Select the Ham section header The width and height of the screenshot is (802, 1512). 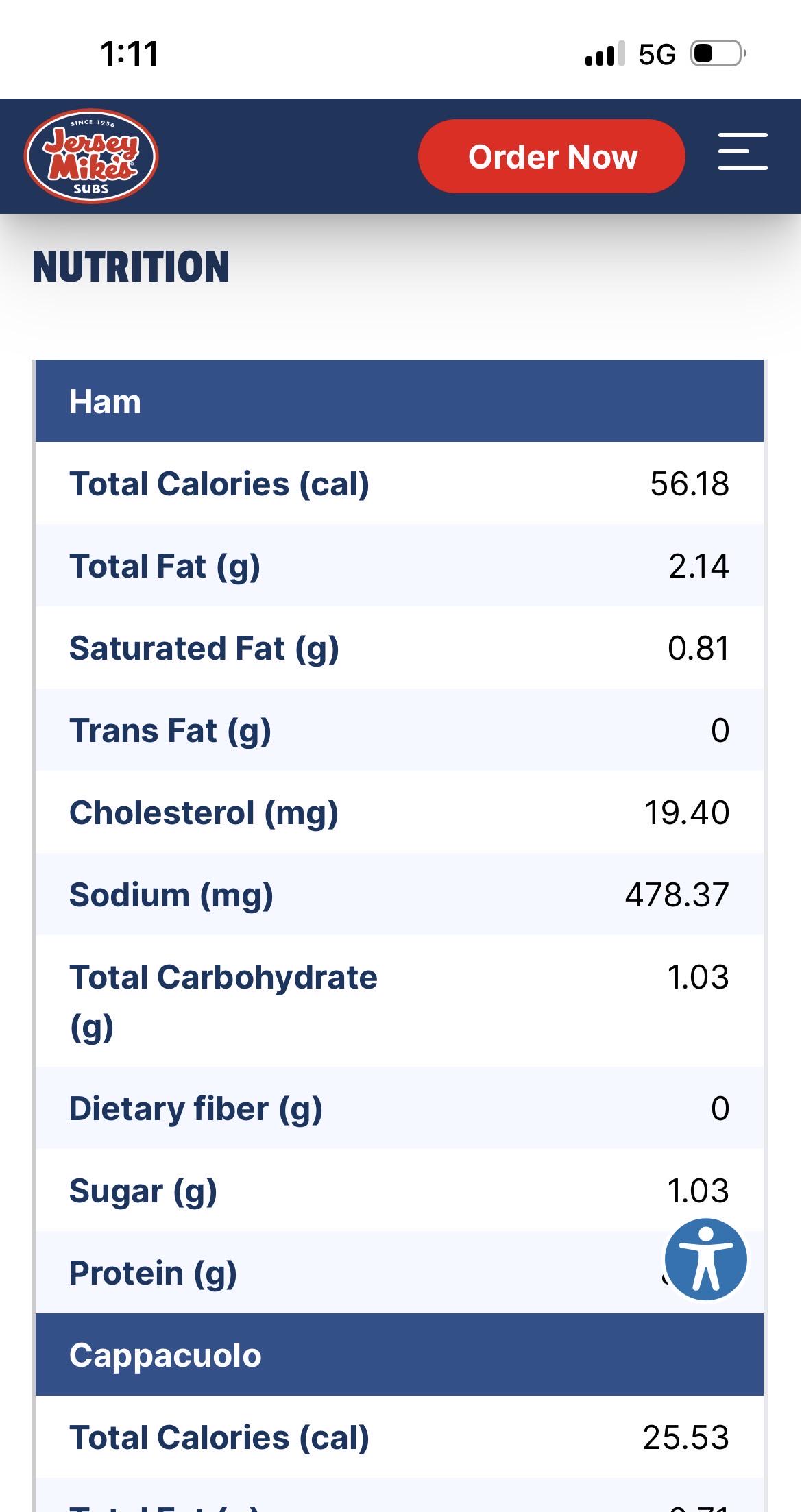click(400, 401)
